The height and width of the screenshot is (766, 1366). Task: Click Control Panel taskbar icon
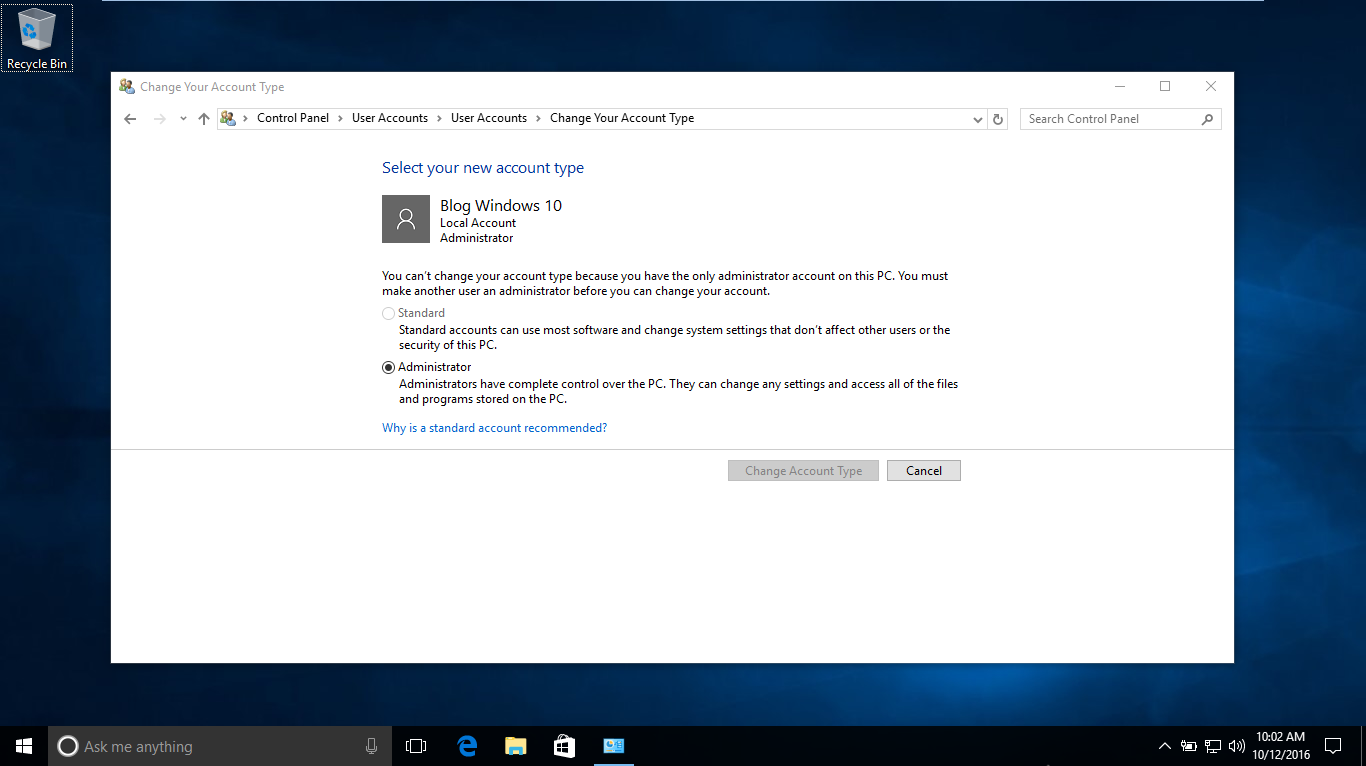pos(614,746)
